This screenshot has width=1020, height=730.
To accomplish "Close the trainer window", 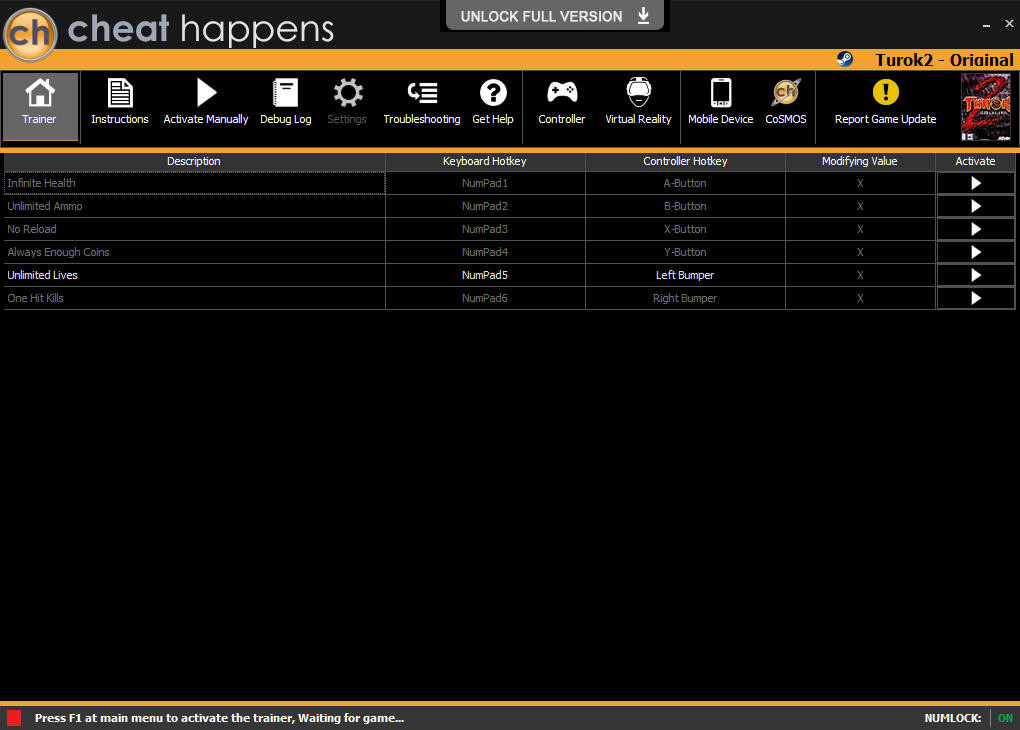I will (1009, 23).
